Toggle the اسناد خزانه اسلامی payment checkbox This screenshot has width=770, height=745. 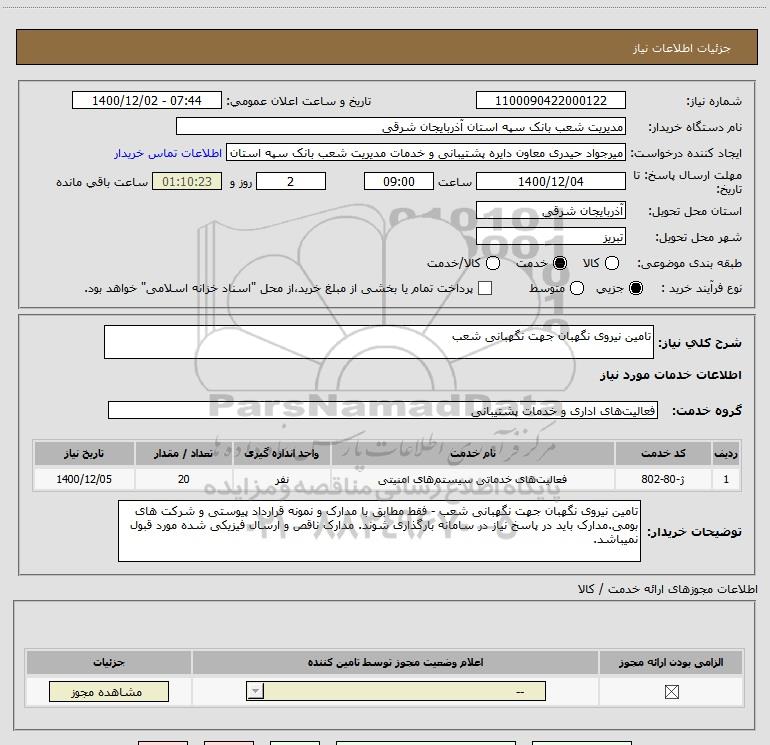(x=485, y=288)
